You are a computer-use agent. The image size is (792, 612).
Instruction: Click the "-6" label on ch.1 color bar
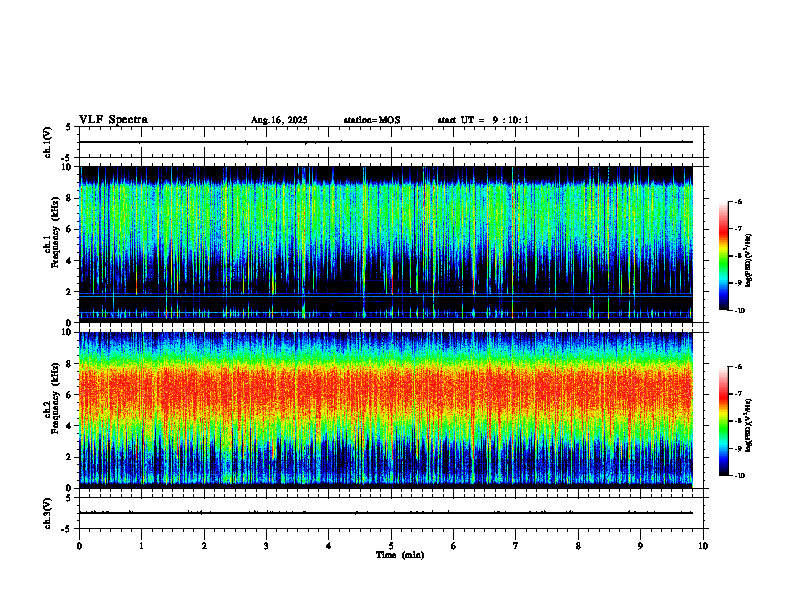pos(738,202)
